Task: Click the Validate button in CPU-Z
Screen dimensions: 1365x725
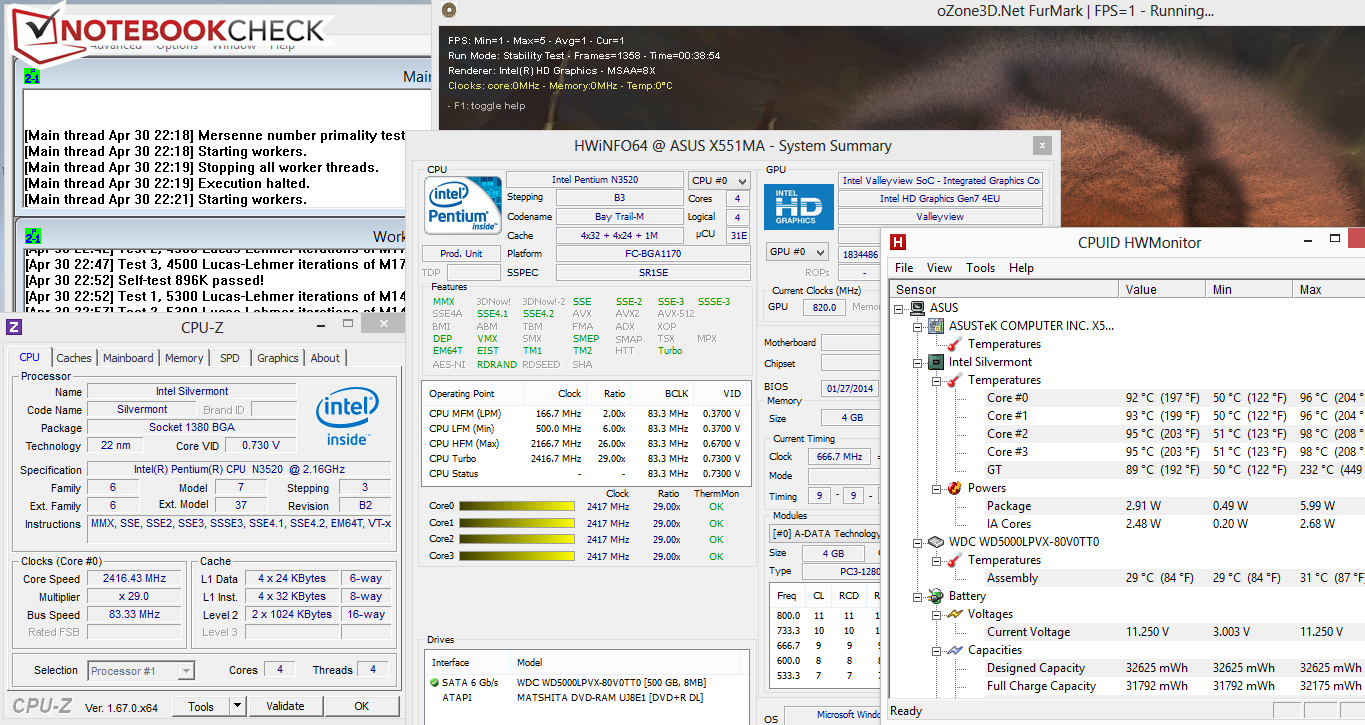Action: pos(285,706)
